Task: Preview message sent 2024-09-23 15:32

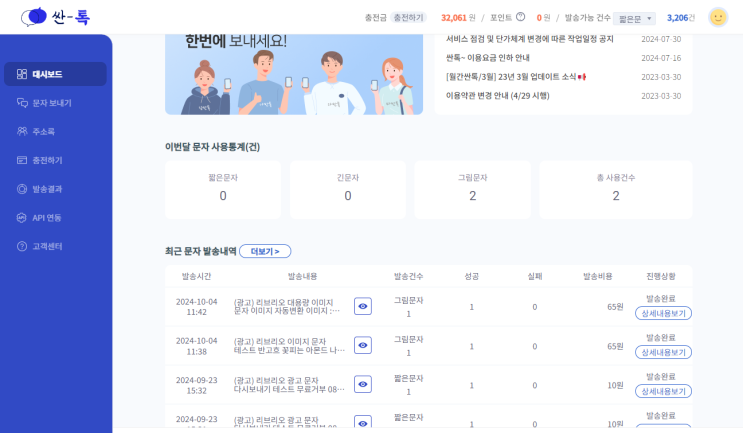Action: [362, 384]
